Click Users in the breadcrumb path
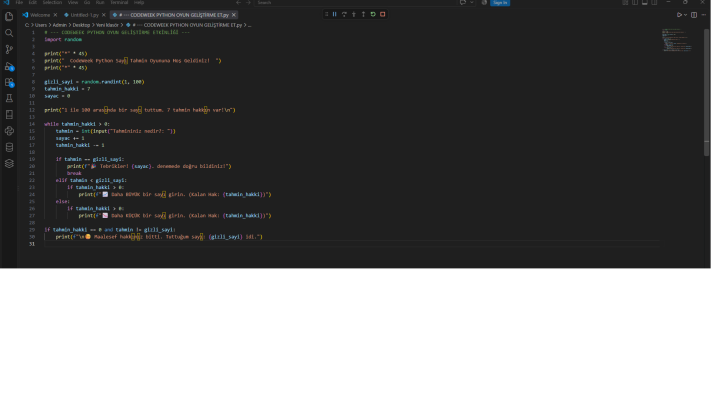The width and height of the screenshot is (711, 400). pos(41,25)
